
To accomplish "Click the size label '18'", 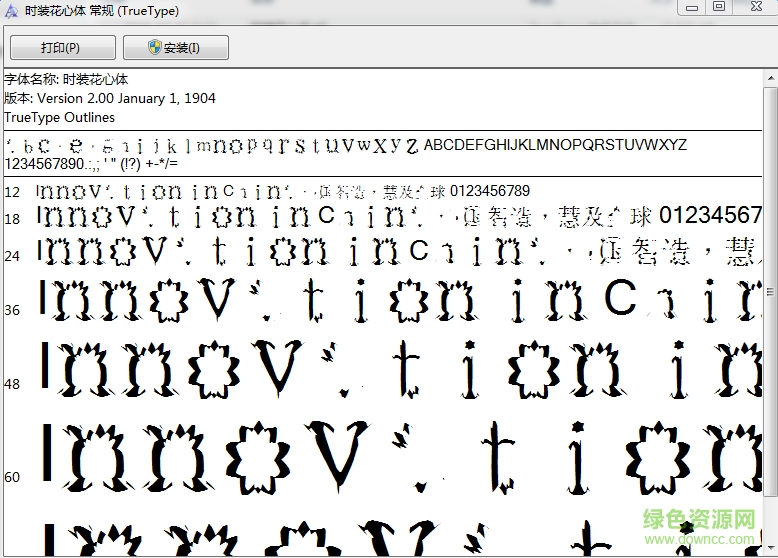I will click(12, 219).
